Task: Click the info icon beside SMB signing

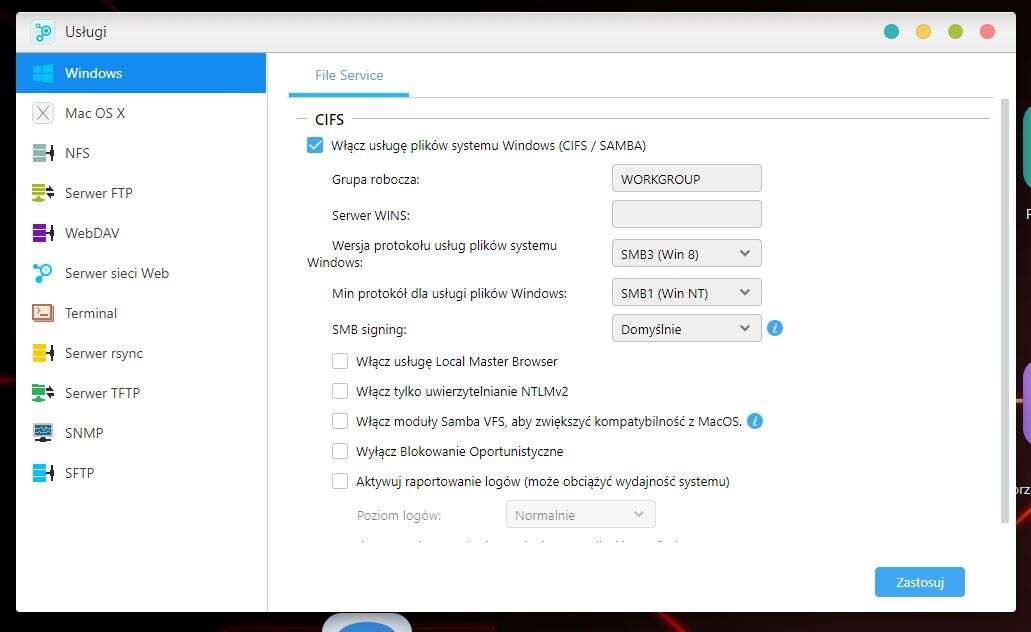Action: (775, 328)
